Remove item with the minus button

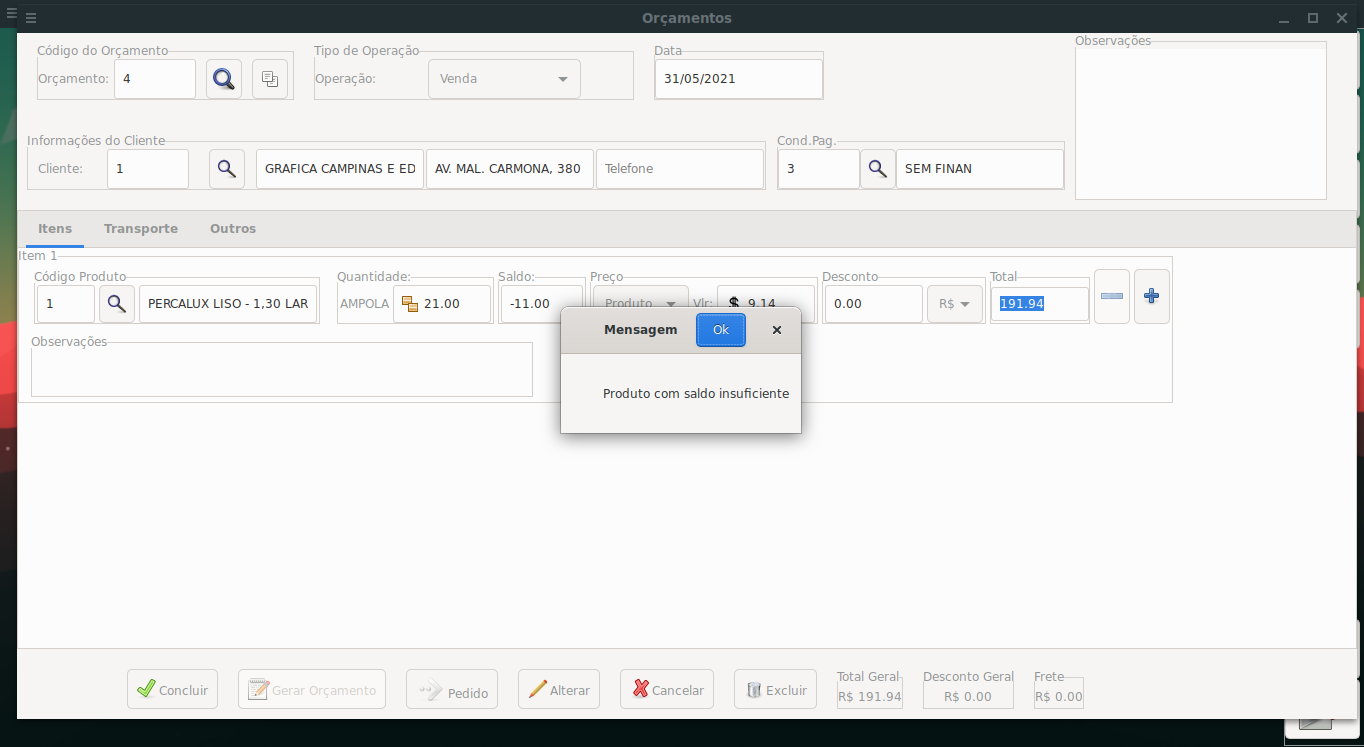point(1112,296)
